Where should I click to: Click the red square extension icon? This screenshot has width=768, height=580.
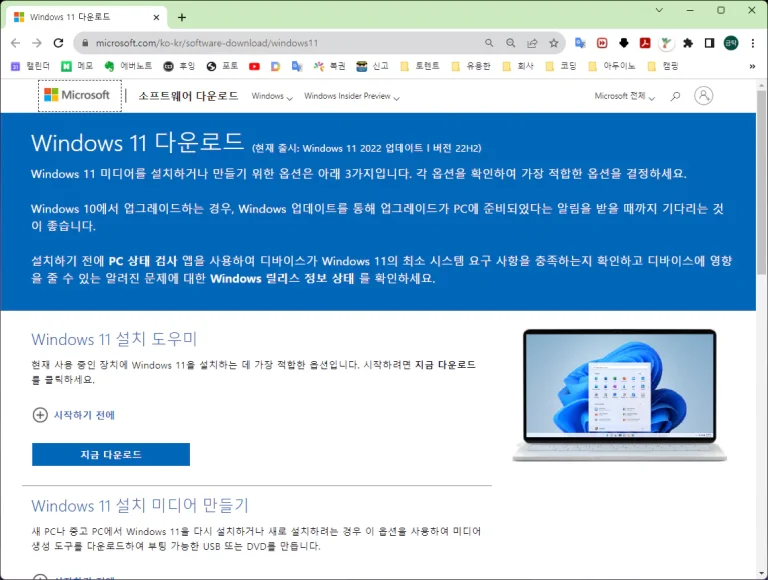click(602, 43)
